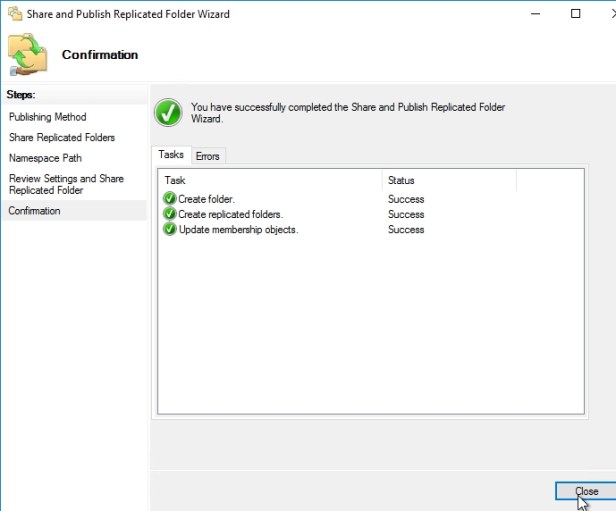Select Share Replicated Folders step
The width and height of the screenshot is (616, 511).
tap(62, 137)
